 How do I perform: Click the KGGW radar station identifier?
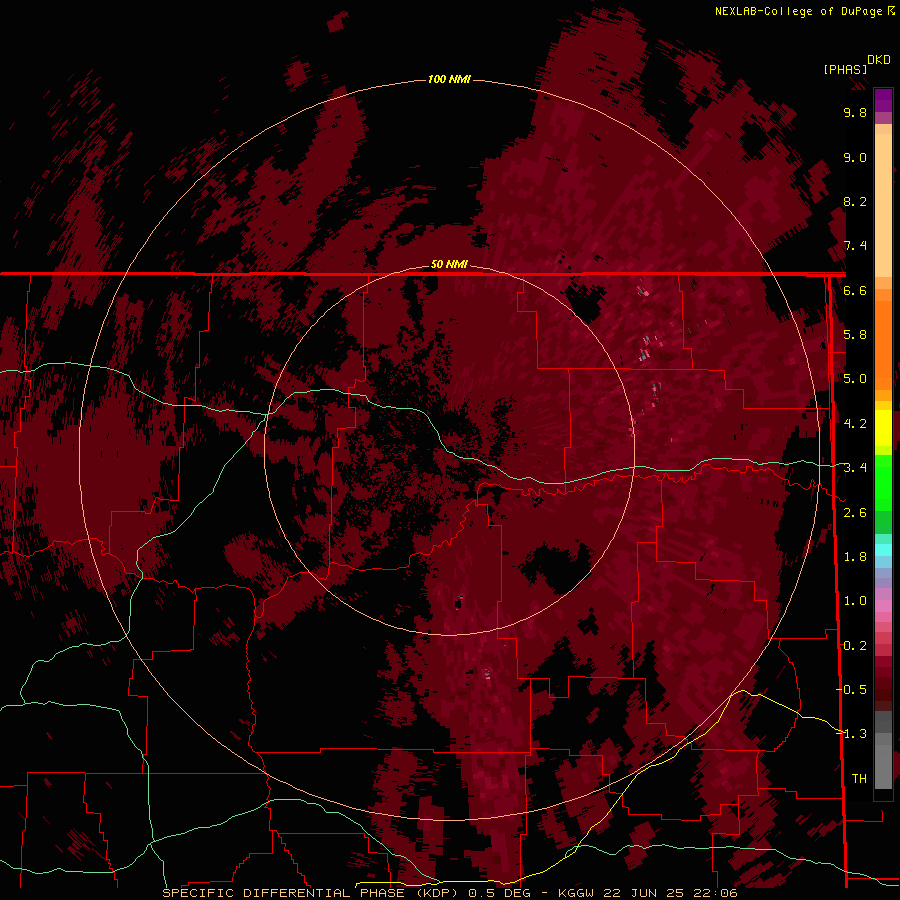click(x=577, y=893)
